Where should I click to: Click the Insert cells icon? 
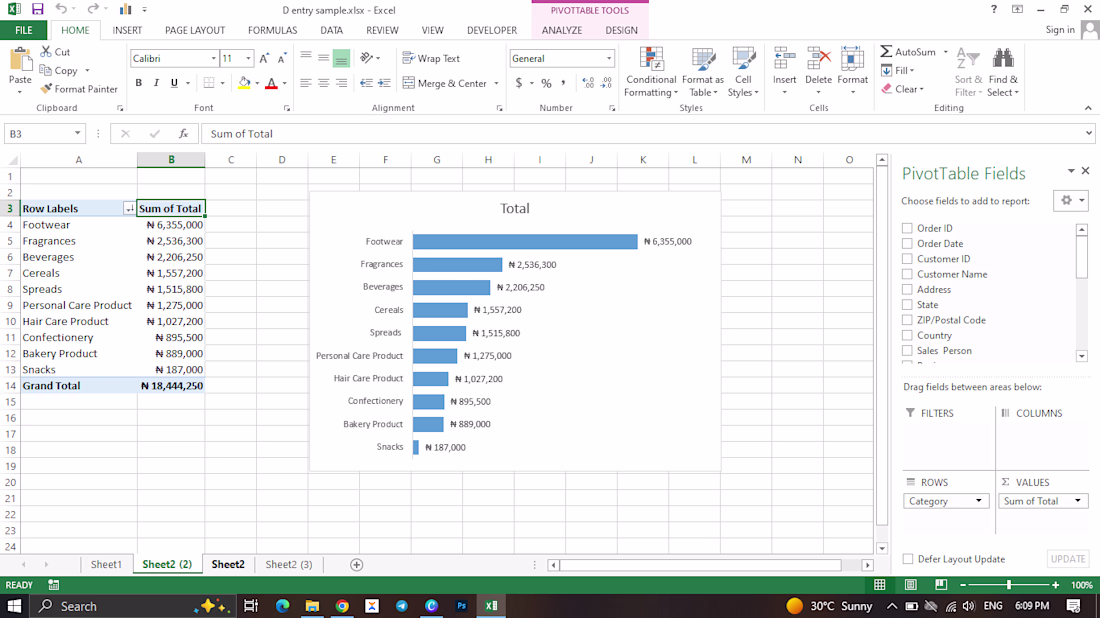pos(784,60)
